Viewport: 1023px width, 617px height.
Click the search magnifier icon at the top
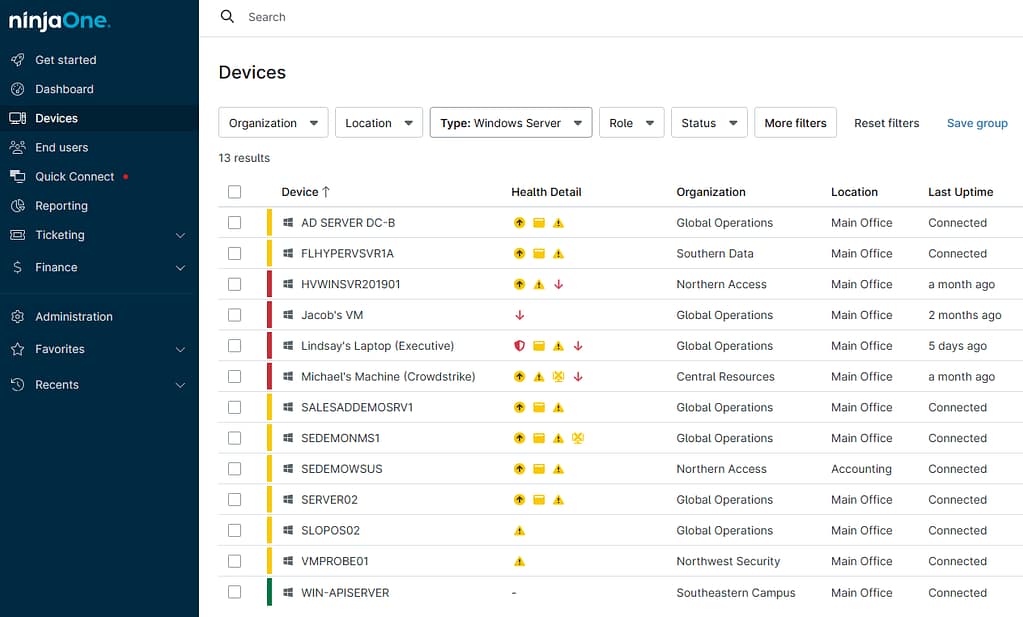click(226, 16)
